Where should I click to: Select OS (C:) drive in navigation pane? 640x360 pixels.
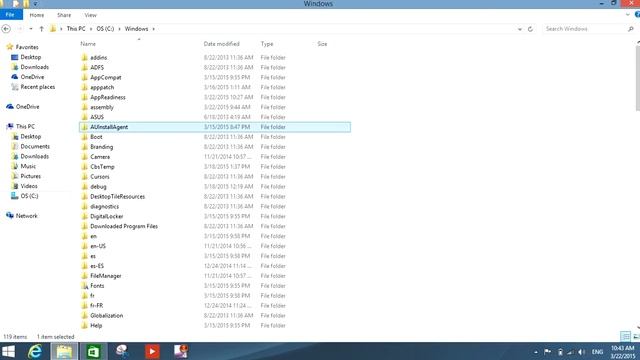click(x=29, y=196)
